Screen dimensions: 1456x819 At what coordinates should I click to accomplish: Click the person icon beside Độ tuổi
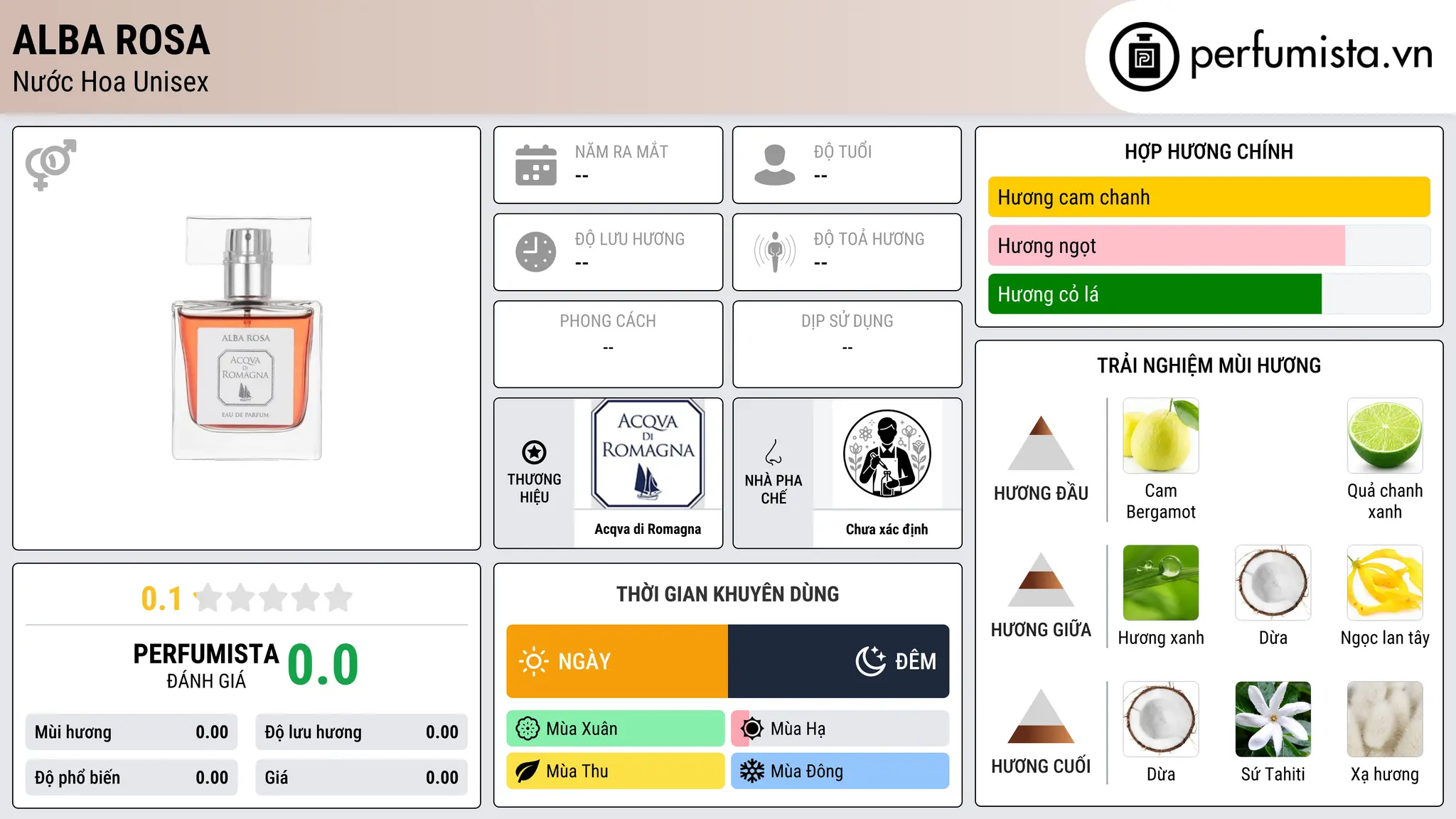(775, 165)
